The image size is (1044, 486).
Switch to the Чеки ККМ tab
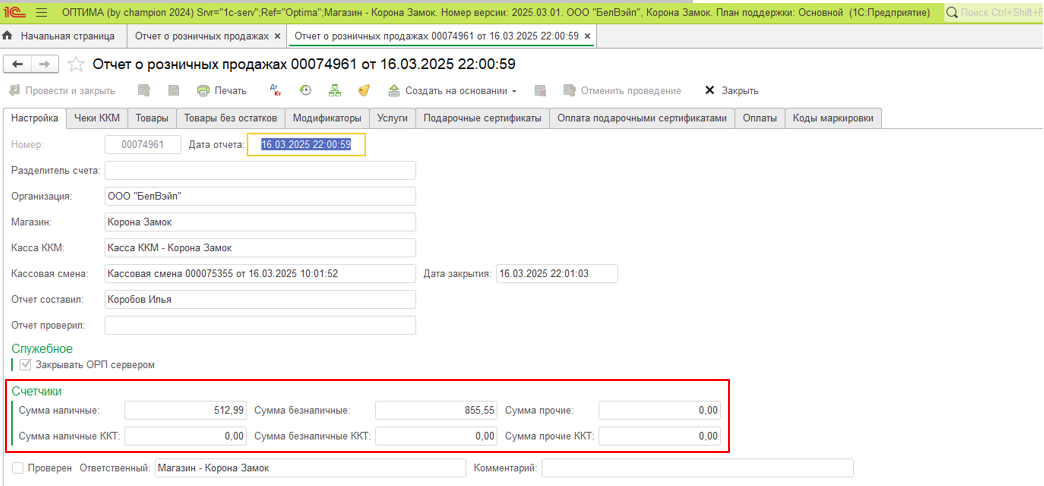coord(97,118)
